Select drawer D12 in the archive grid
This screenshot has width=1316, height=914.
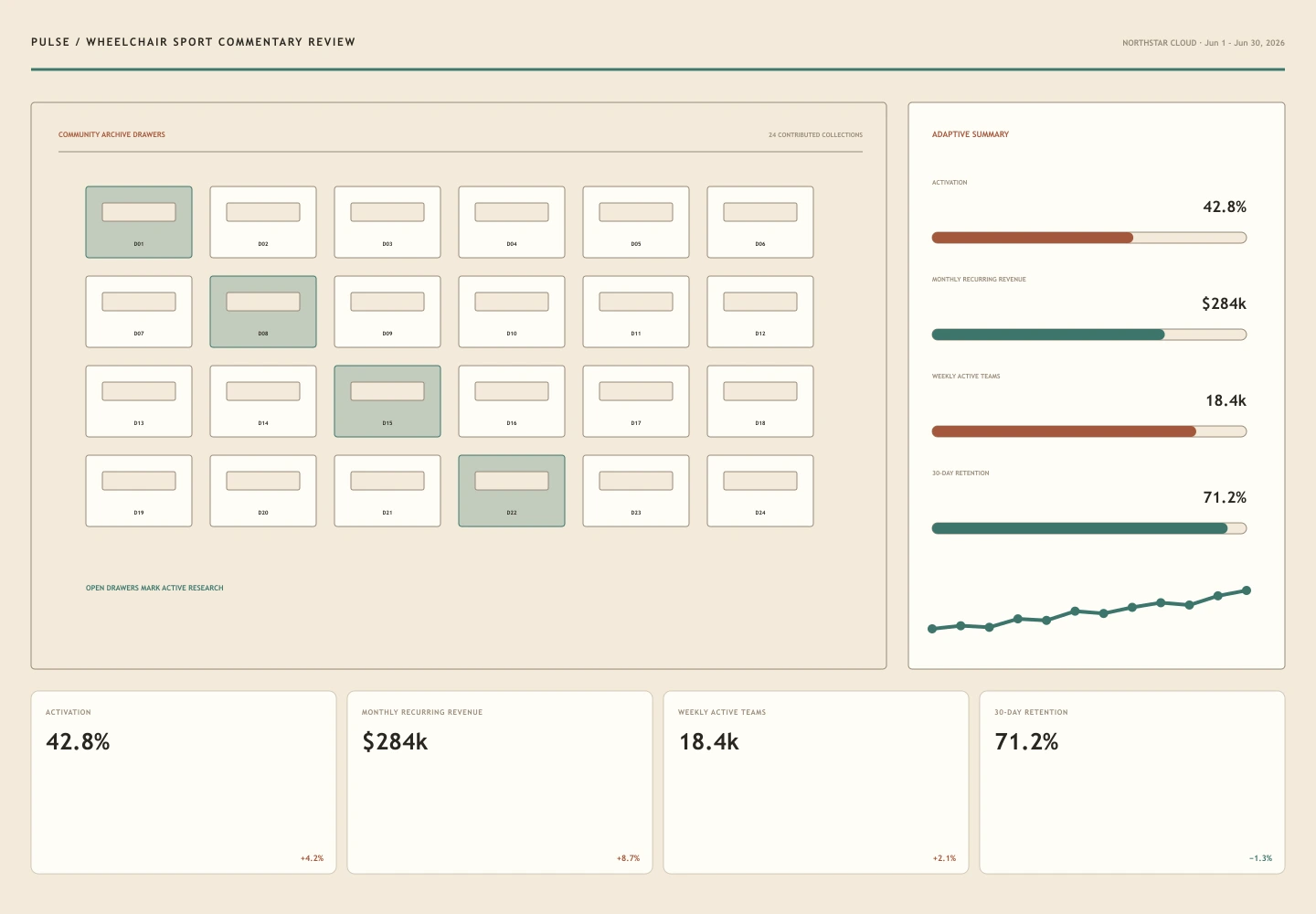coord(760,312)
